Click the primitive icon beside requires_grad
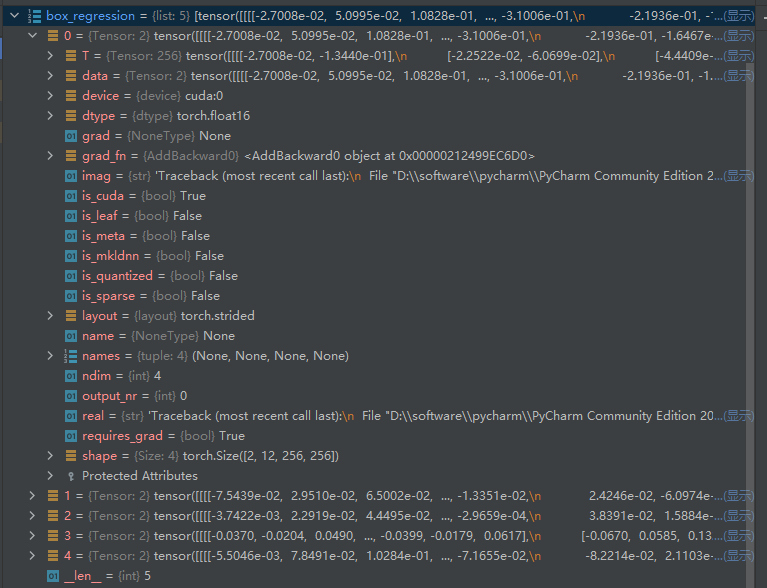 [71, 436]
